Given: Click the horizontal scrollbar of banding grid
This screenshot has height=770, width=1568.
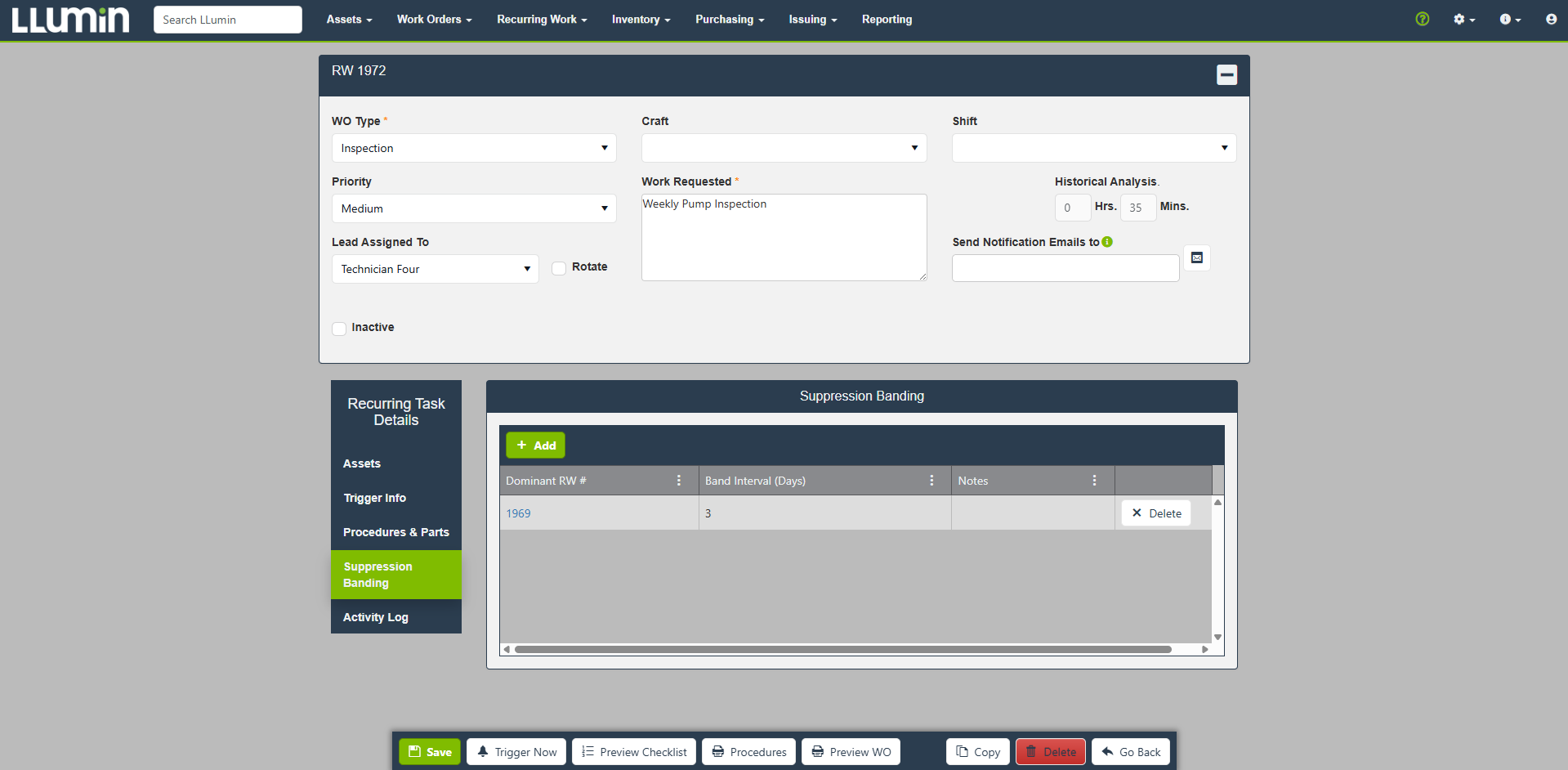Looking at the screenshot, I should [842, 649].
